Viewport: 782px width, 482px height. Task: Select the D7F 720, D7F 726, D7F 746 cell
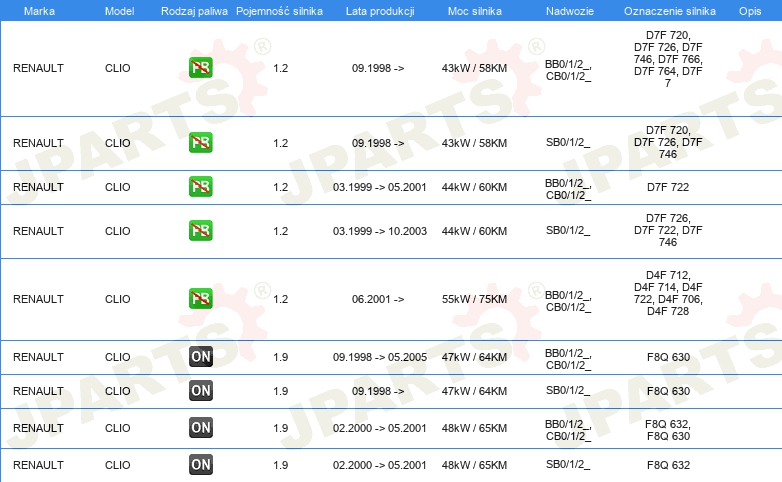click(x=668, y=142)
